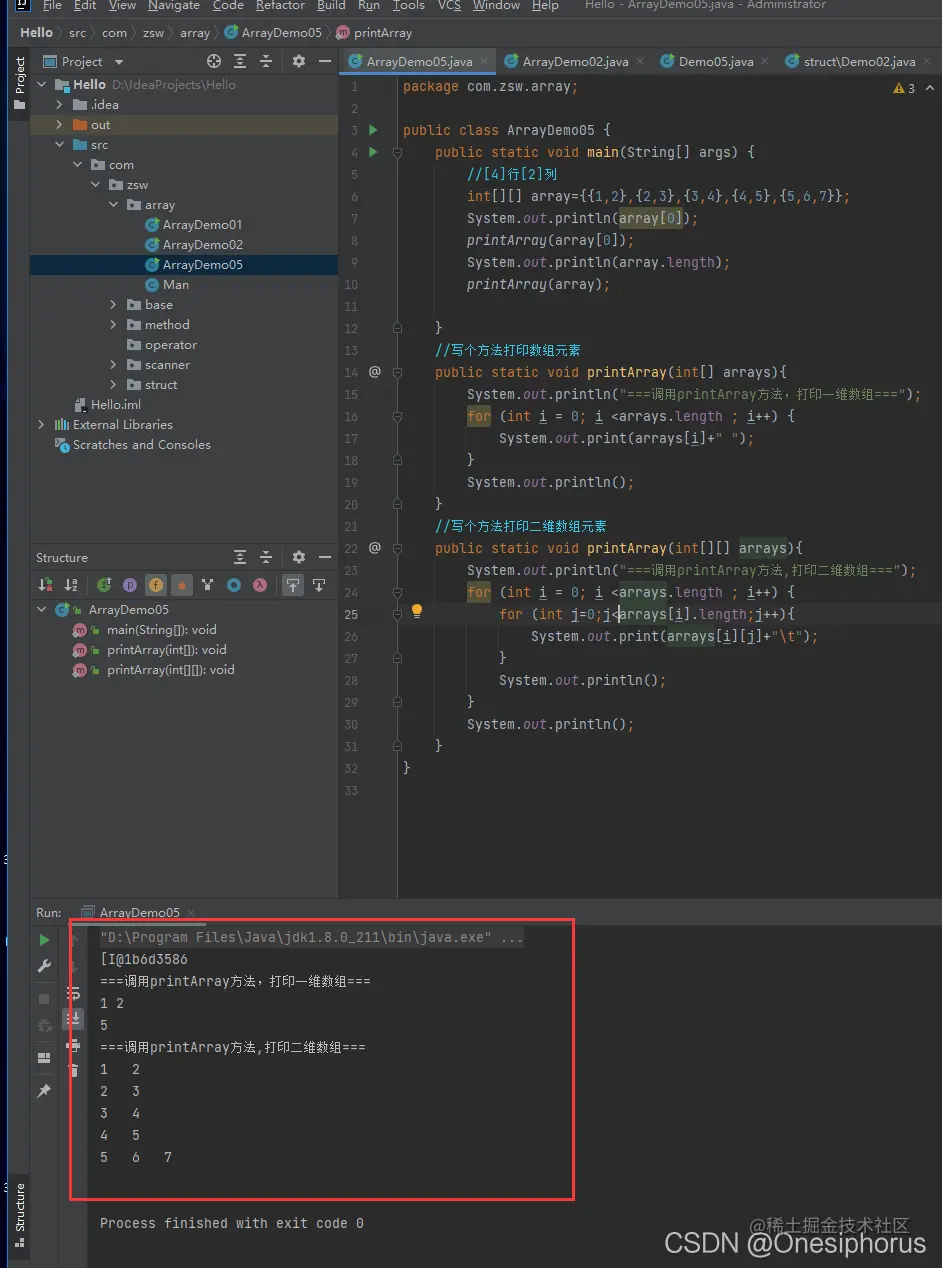This screenshot has height=1268, width=942.
Task: Collapse the Hello project root node
Action: point(42,85)
